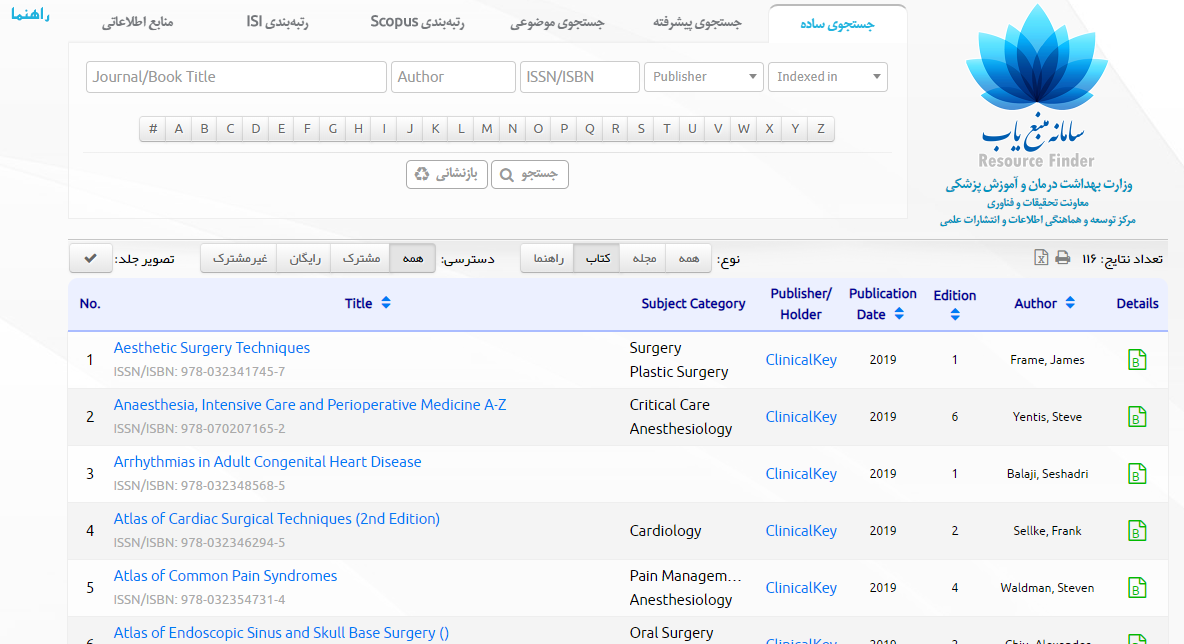Open Atlas of Cardiac Surgical Techniques link

[276, 519]
